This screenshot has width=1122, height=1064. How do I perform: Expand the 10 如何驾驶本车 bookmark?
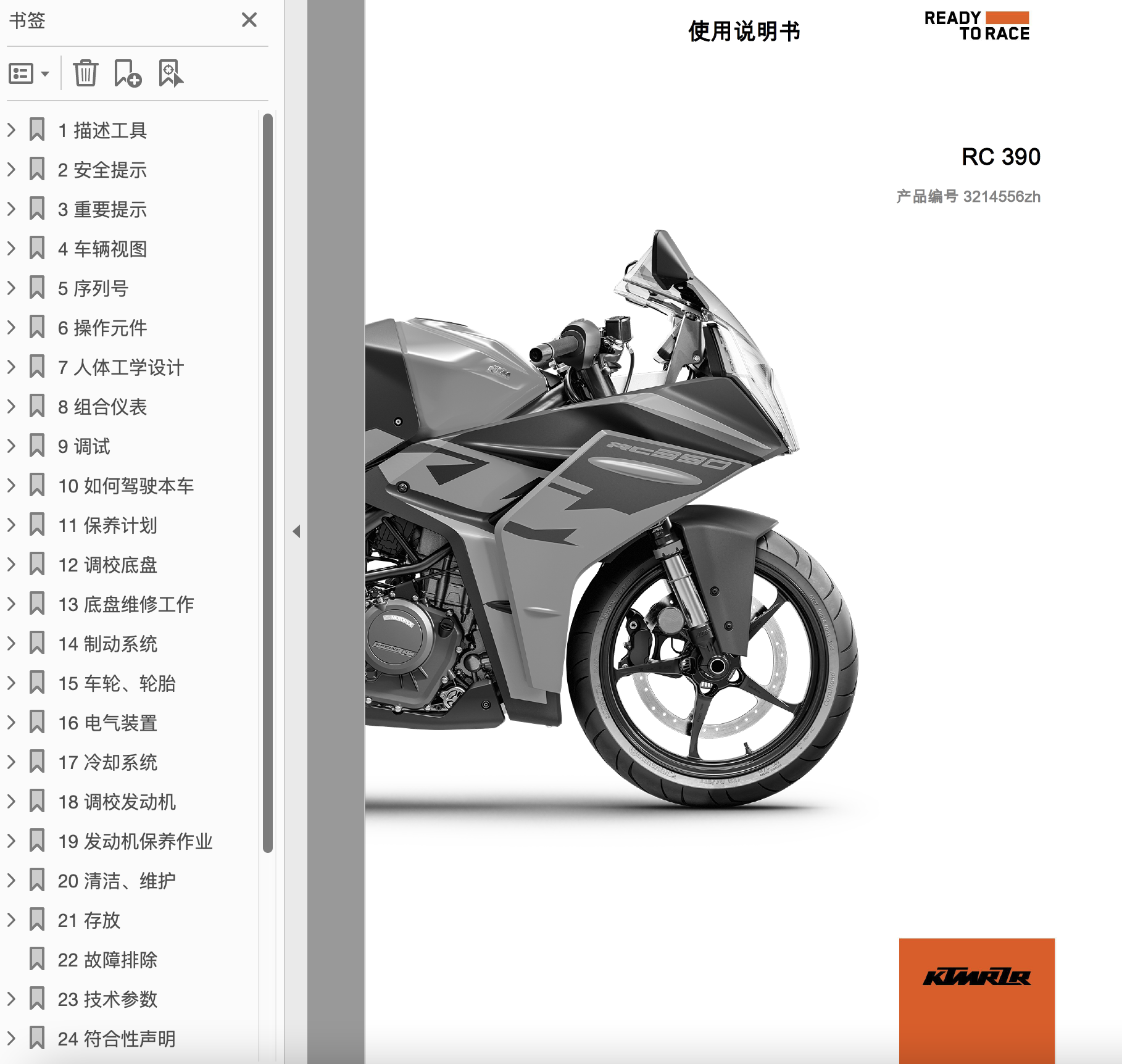coord(11,485)
